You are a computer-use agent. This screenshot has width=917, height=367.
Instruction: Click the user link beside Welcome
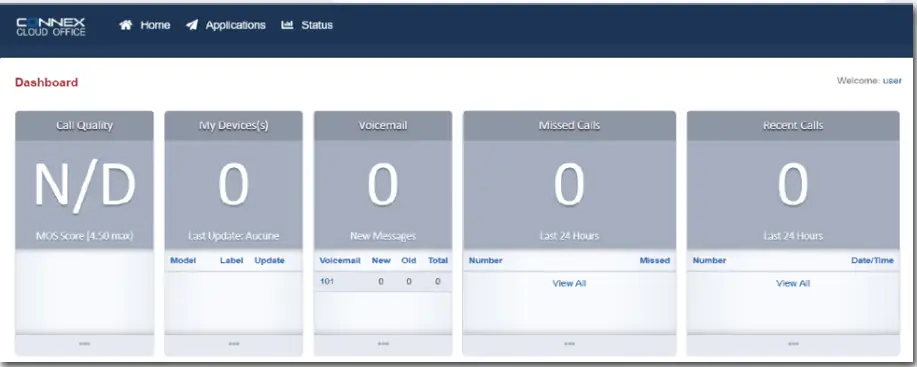click(x=892, y=81)
